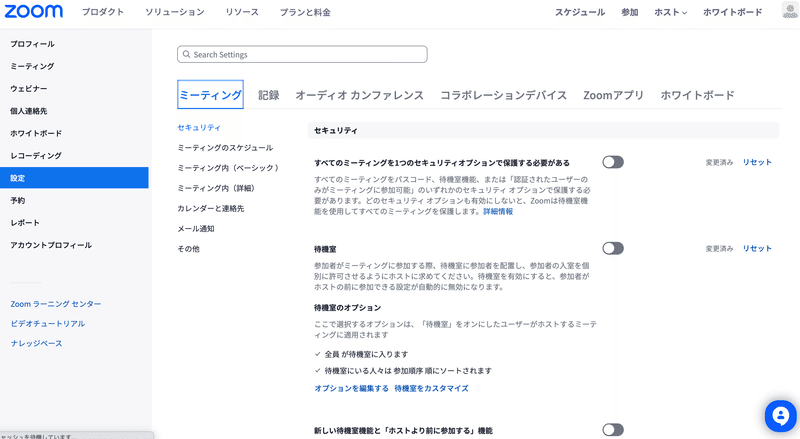
Task: Switch to コラボレーションデバイス tab
Action: pyautogui.click(x=504, y=95)
